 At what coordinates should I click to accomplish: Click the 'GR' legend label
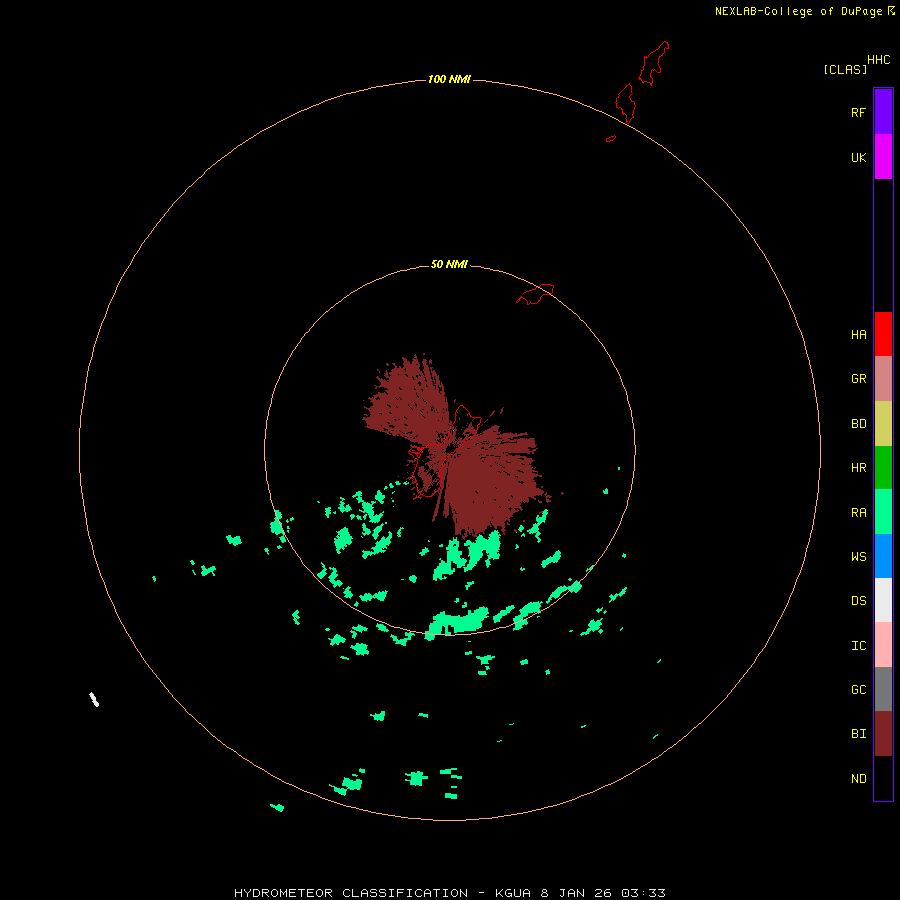click(858, 379)
